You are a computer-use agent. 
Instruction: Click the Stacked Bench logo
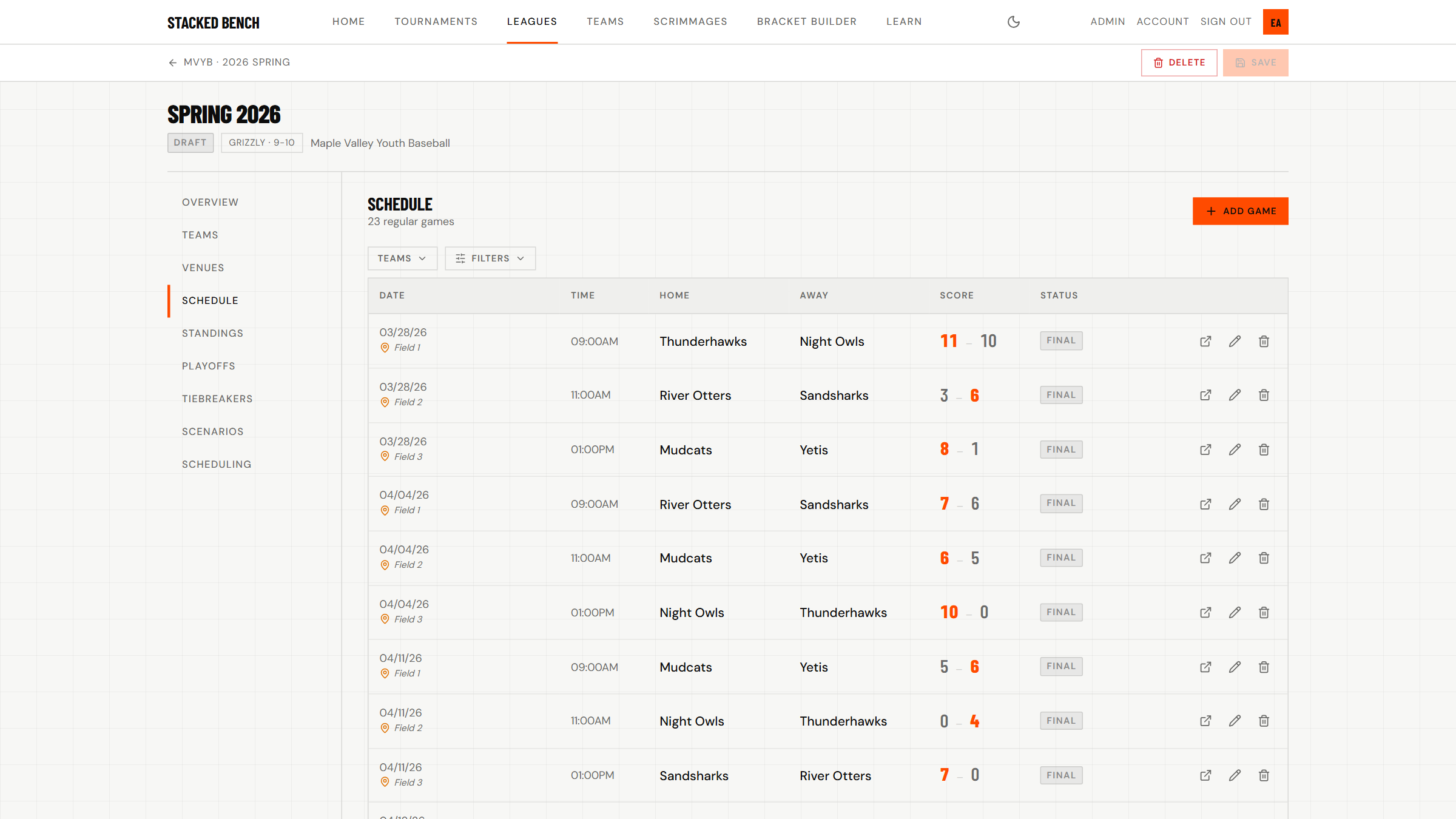pos(214,22)
